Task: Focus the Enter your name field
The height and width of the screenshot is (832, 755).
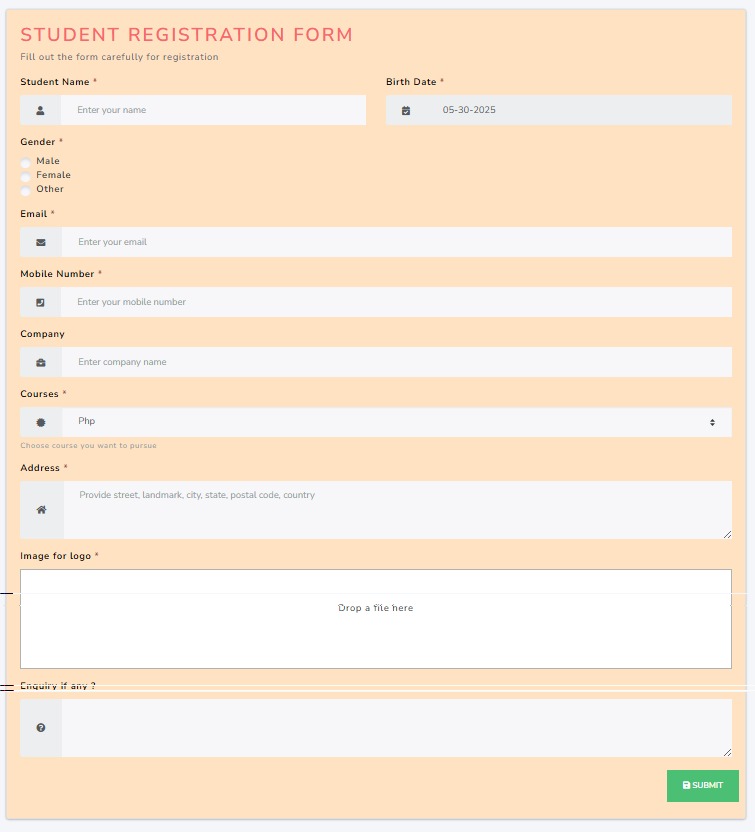Action: pyautogui.click(x=213, y=110)
